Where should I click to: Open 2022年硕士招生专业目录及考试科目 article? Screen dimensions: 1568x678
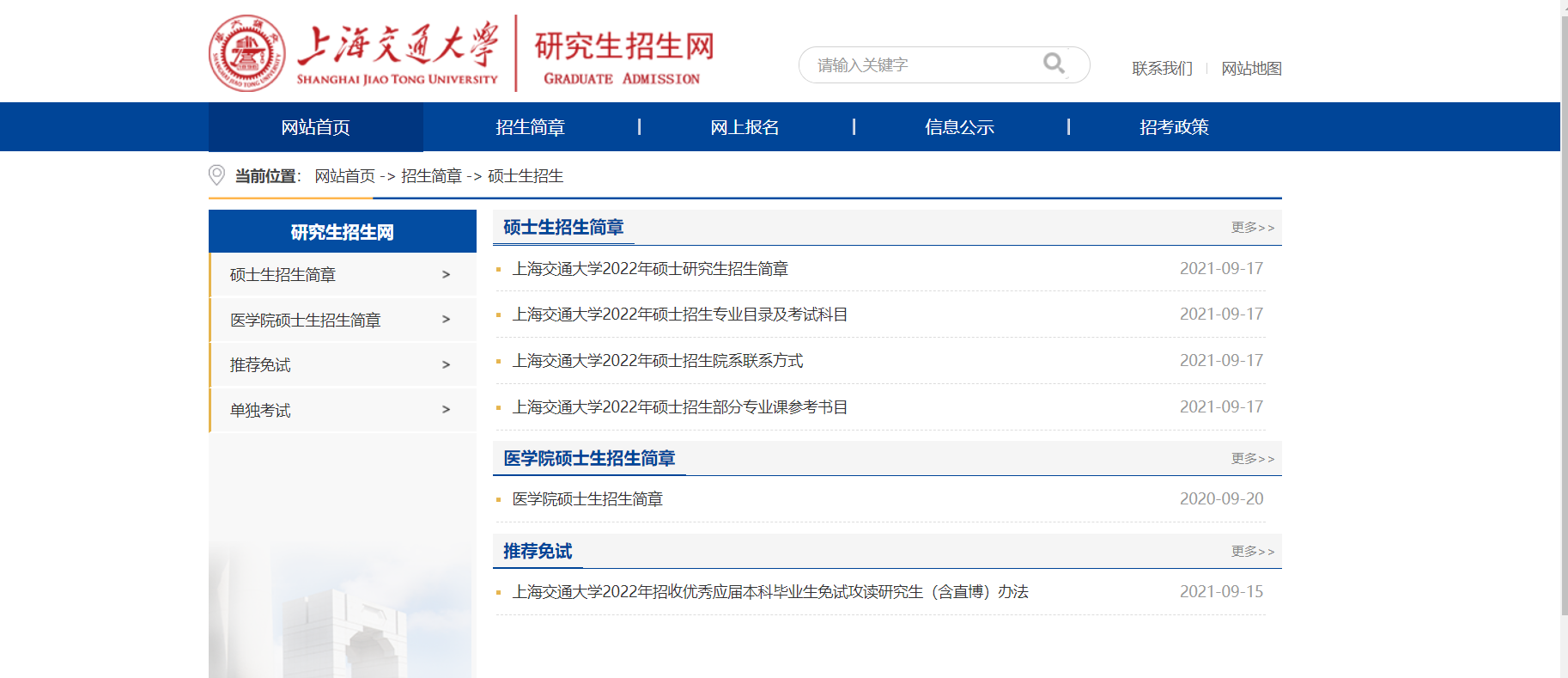(x=680, y=315)
